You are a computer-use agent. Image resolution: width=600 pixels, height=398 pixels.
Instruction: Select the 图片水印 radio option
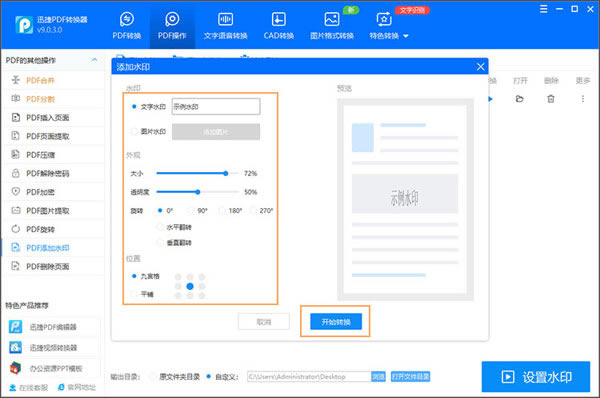(134, 132)
